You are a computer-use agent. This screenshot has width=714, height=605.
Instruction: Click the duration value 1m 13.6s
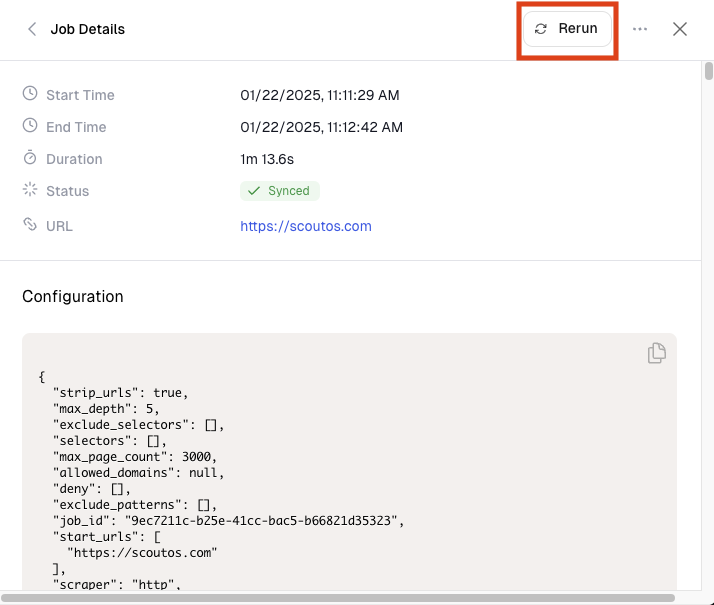pos(267,159)
